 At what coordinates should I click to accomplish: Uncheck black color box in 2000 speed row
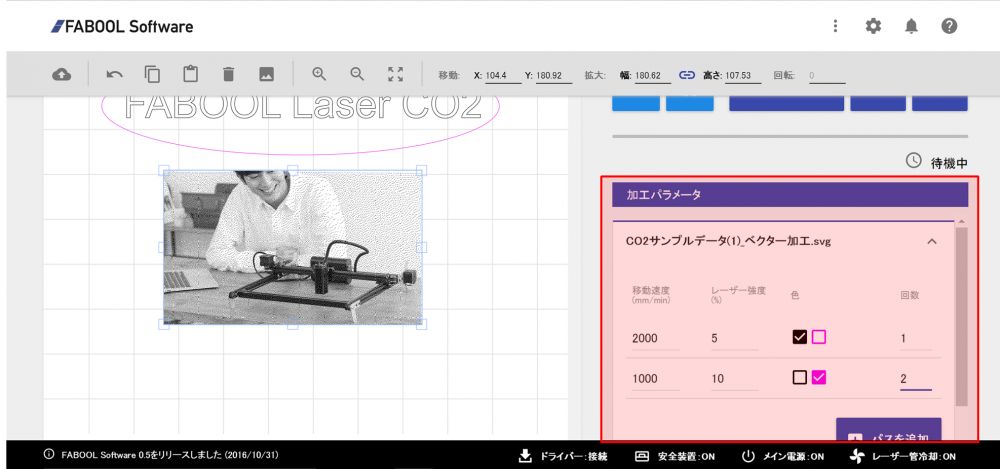point(800,337)
